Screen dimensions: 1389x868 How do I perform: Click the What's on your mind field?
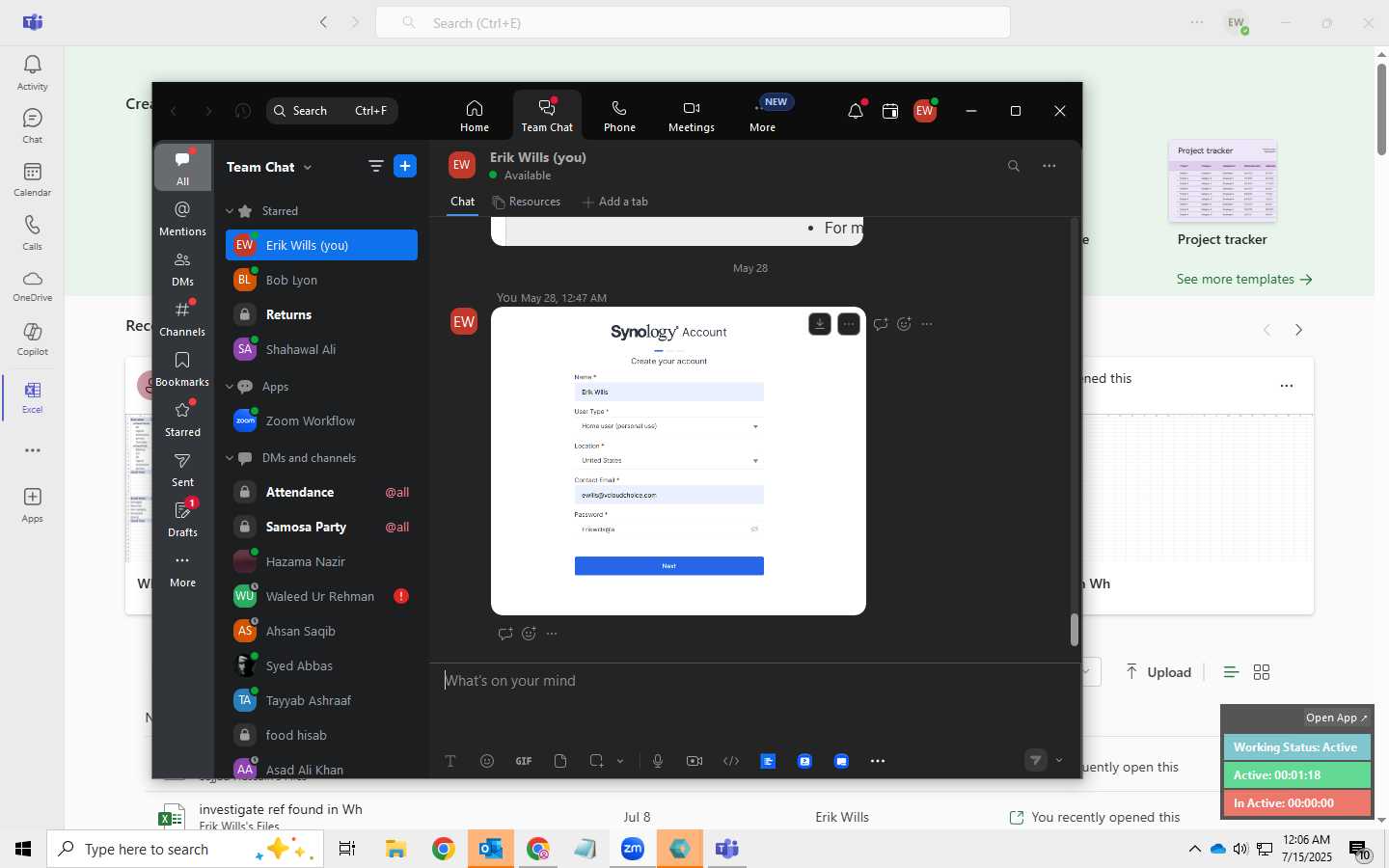click(x=754, y=681)
